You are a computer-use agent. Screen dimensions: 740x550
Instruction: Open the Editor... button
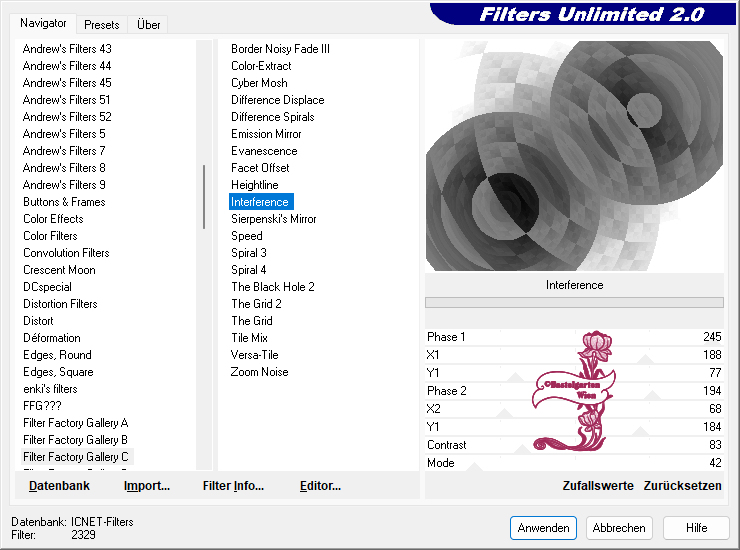pyautogui.click(x=320, y=486)
